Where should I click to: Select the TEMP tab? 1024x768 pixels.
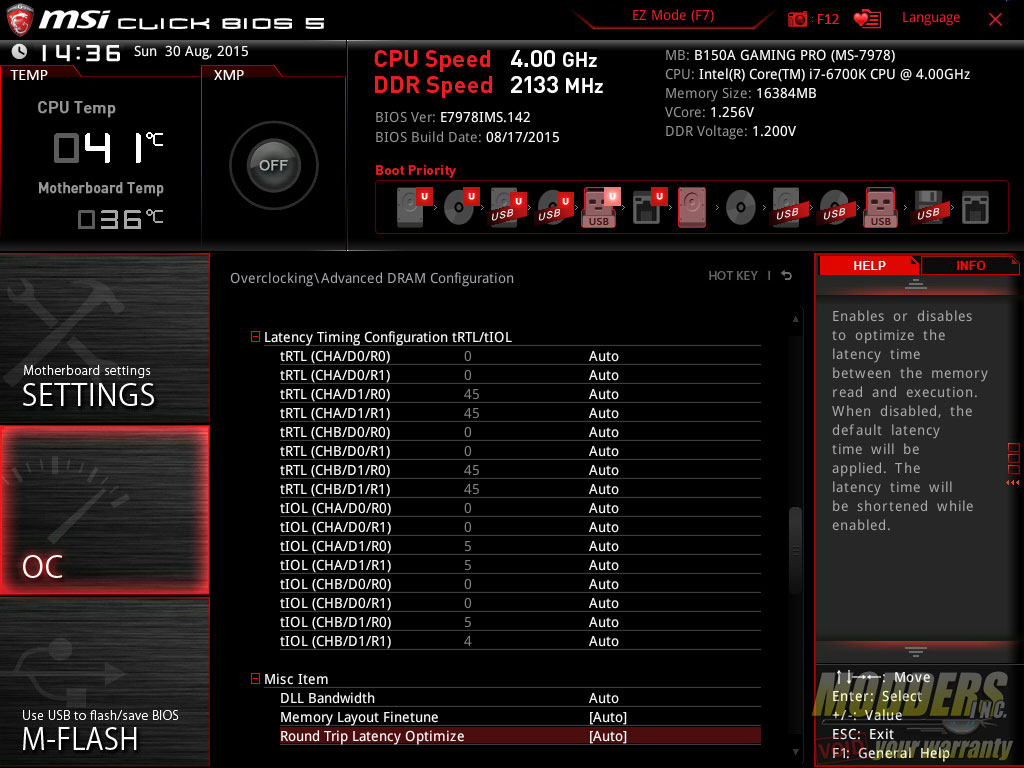29,75
